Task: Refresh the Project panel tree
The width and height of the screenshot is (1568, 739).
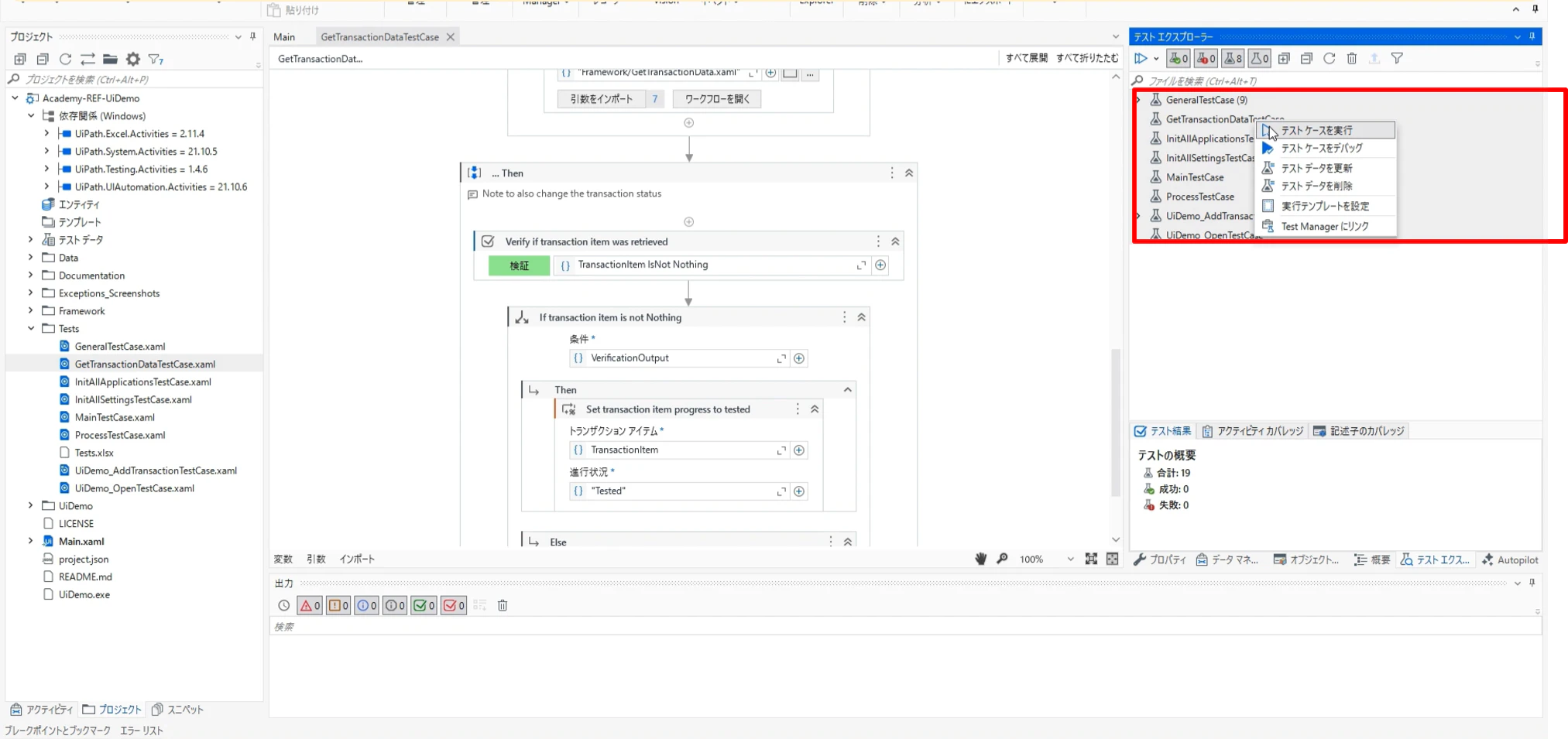Action: pyautogui.click(x=65, y=59)
